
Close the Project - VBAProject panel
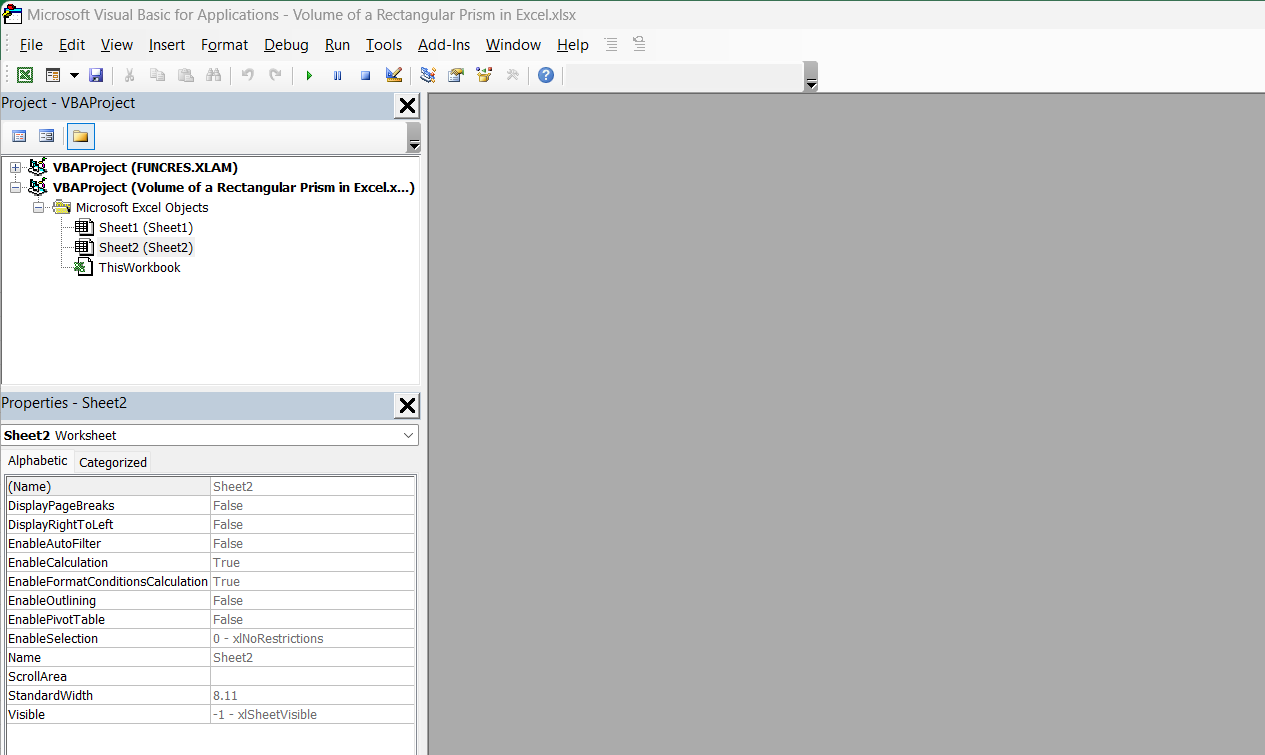click(x=407, y=106)
